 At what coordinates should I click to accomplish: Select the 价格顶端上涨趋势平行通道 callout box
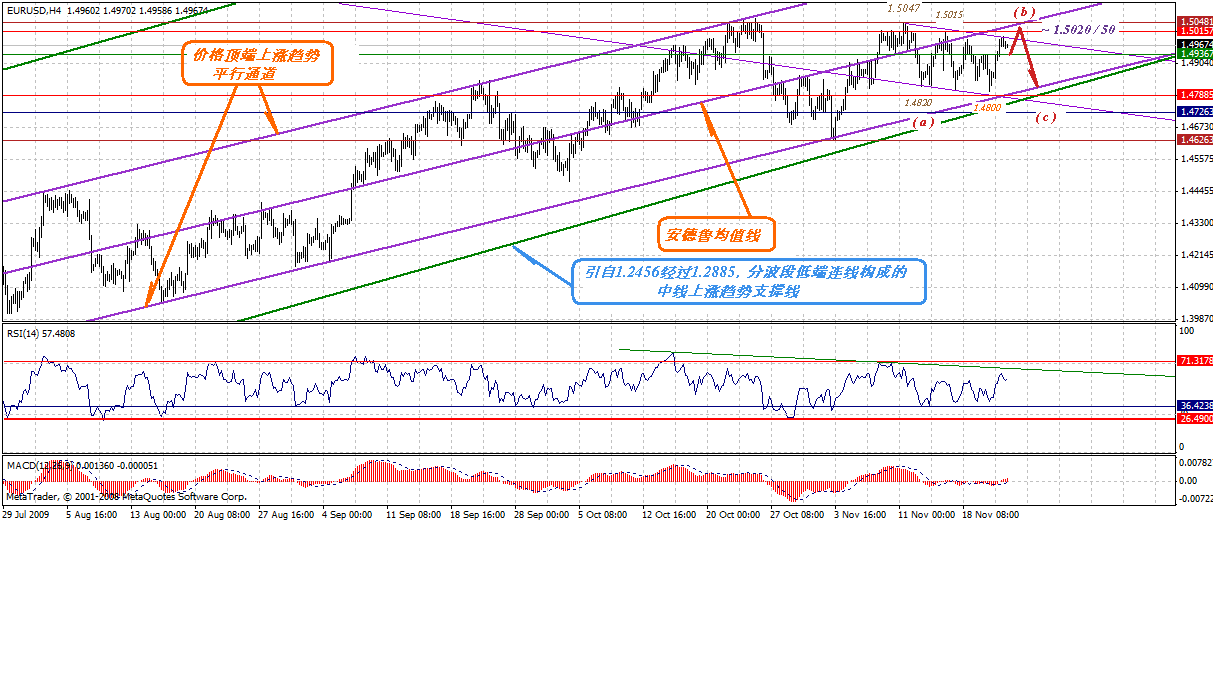(x=256, y=63)
